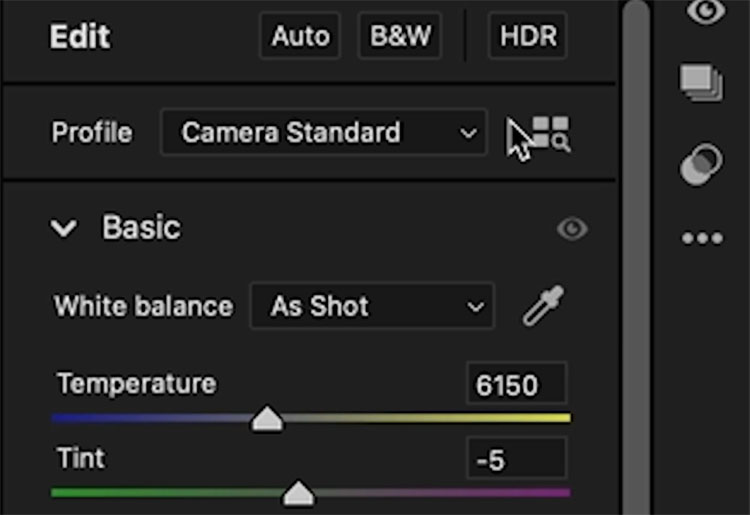Click the Tint value field -5
750x515 pixels.
click(517, 458)
